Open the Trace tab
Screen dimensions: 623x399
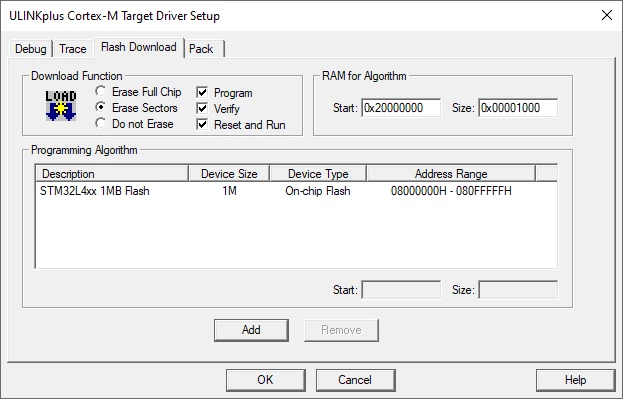73,49
